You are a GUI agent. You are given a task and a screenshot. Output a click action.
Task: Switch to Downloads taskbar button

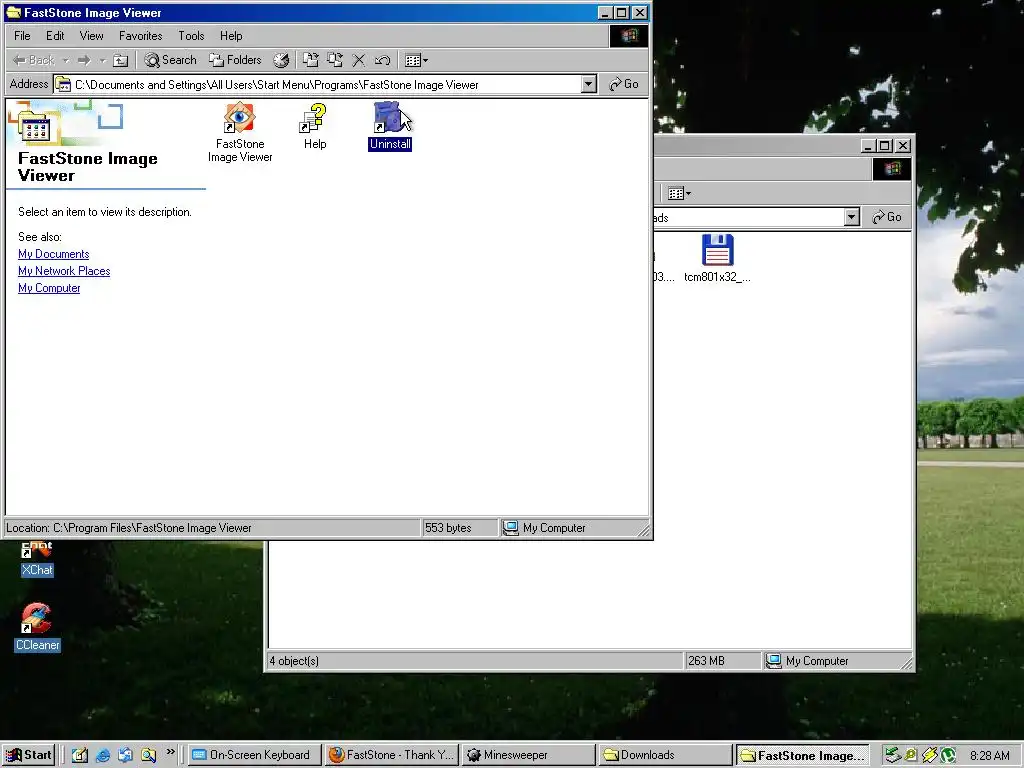tap(665, 755)
